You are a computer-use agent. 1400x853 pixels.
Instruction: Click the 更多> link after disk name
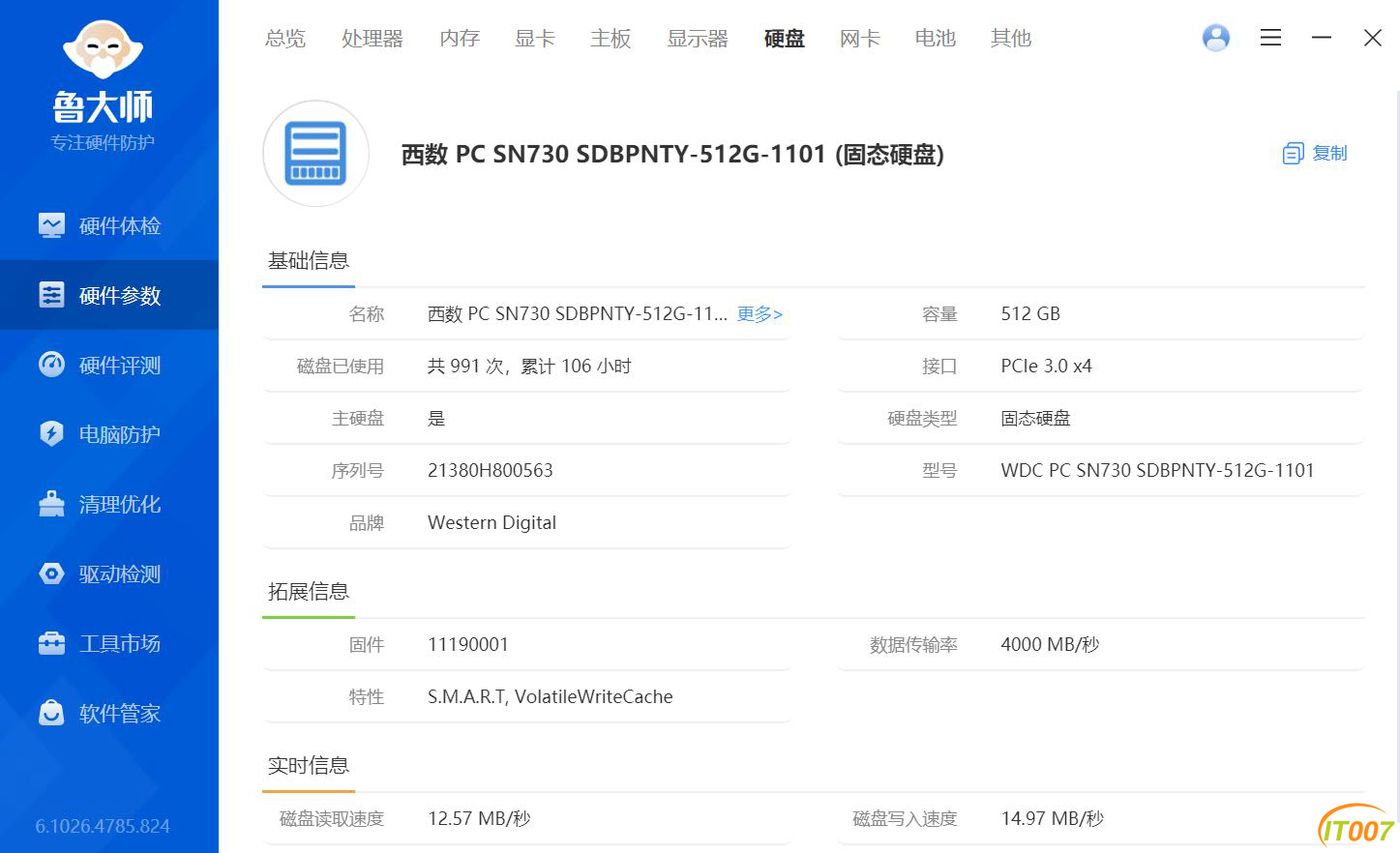(760, 314)
